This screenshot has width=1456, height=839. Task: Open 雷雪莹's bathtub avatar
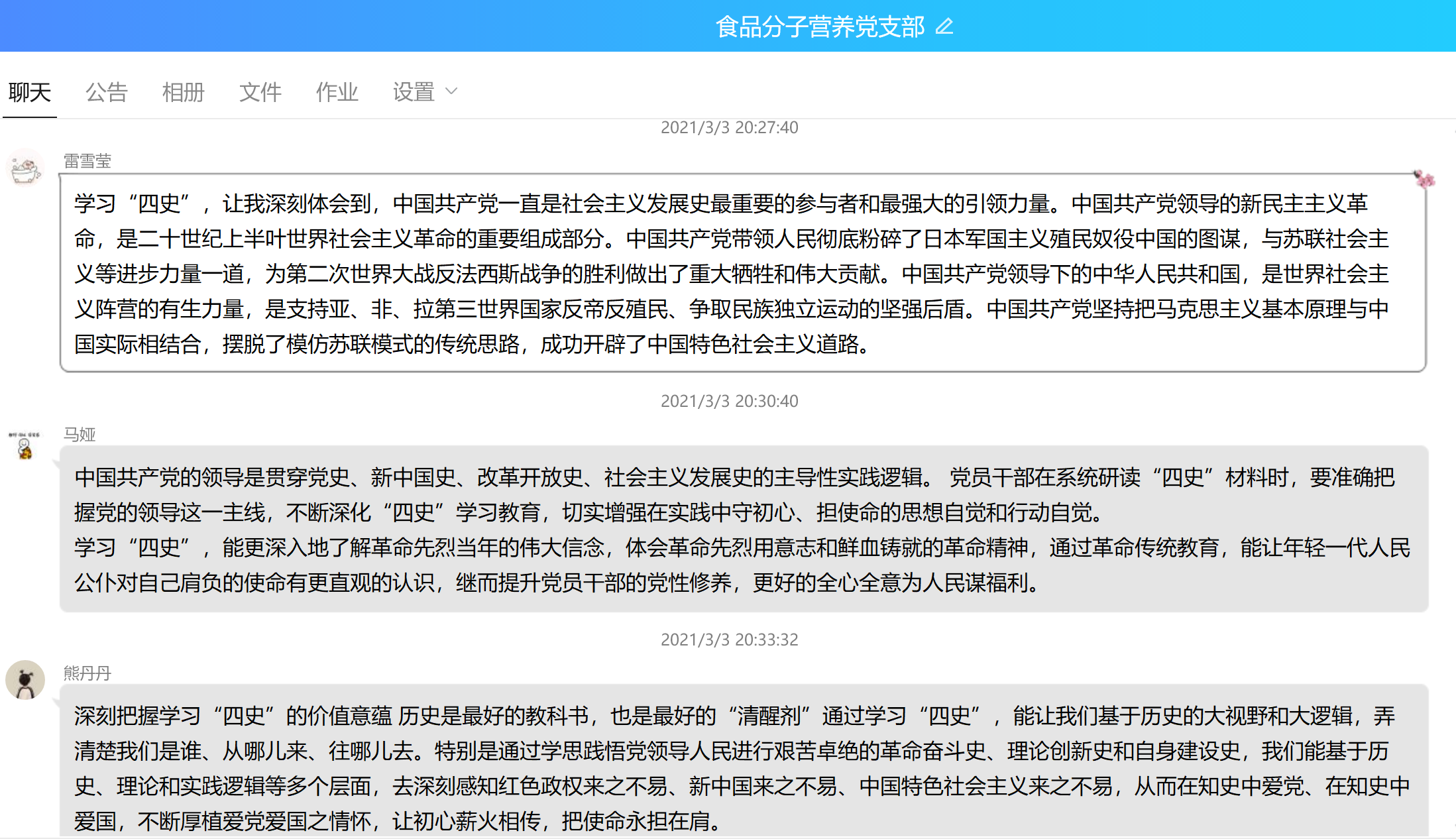click(x=25, y=168)
